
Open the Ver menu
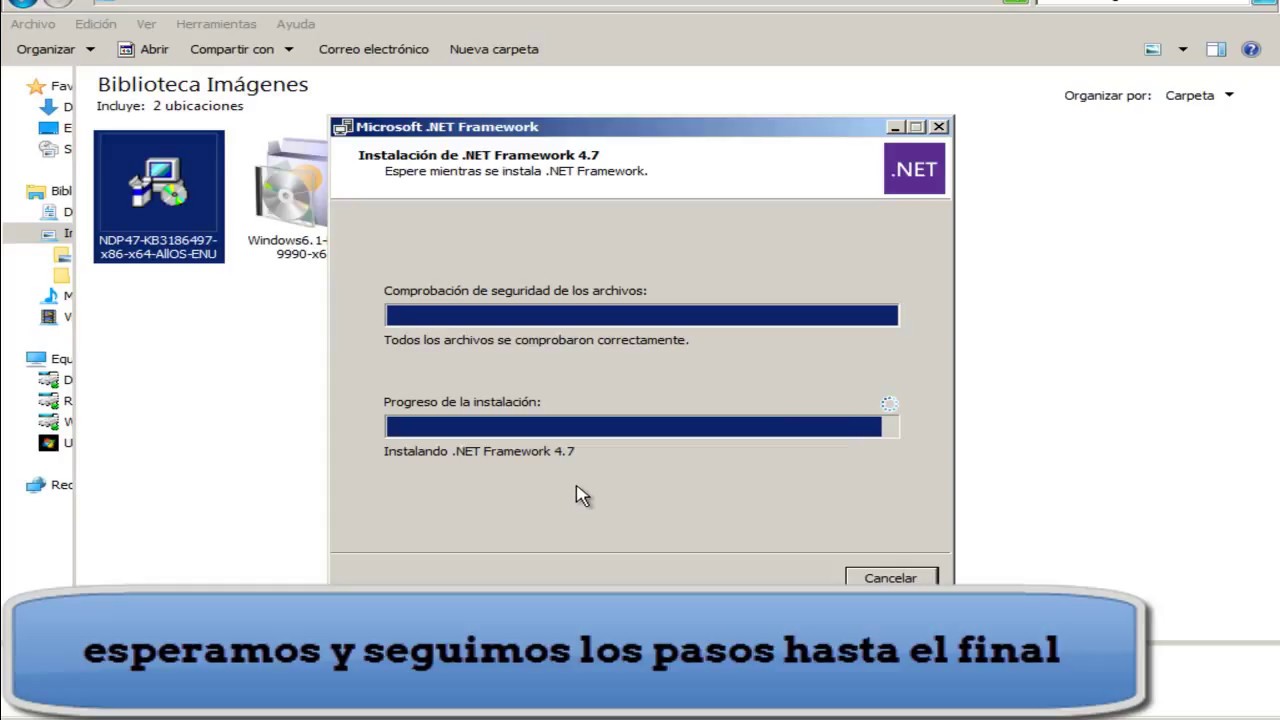146,24
